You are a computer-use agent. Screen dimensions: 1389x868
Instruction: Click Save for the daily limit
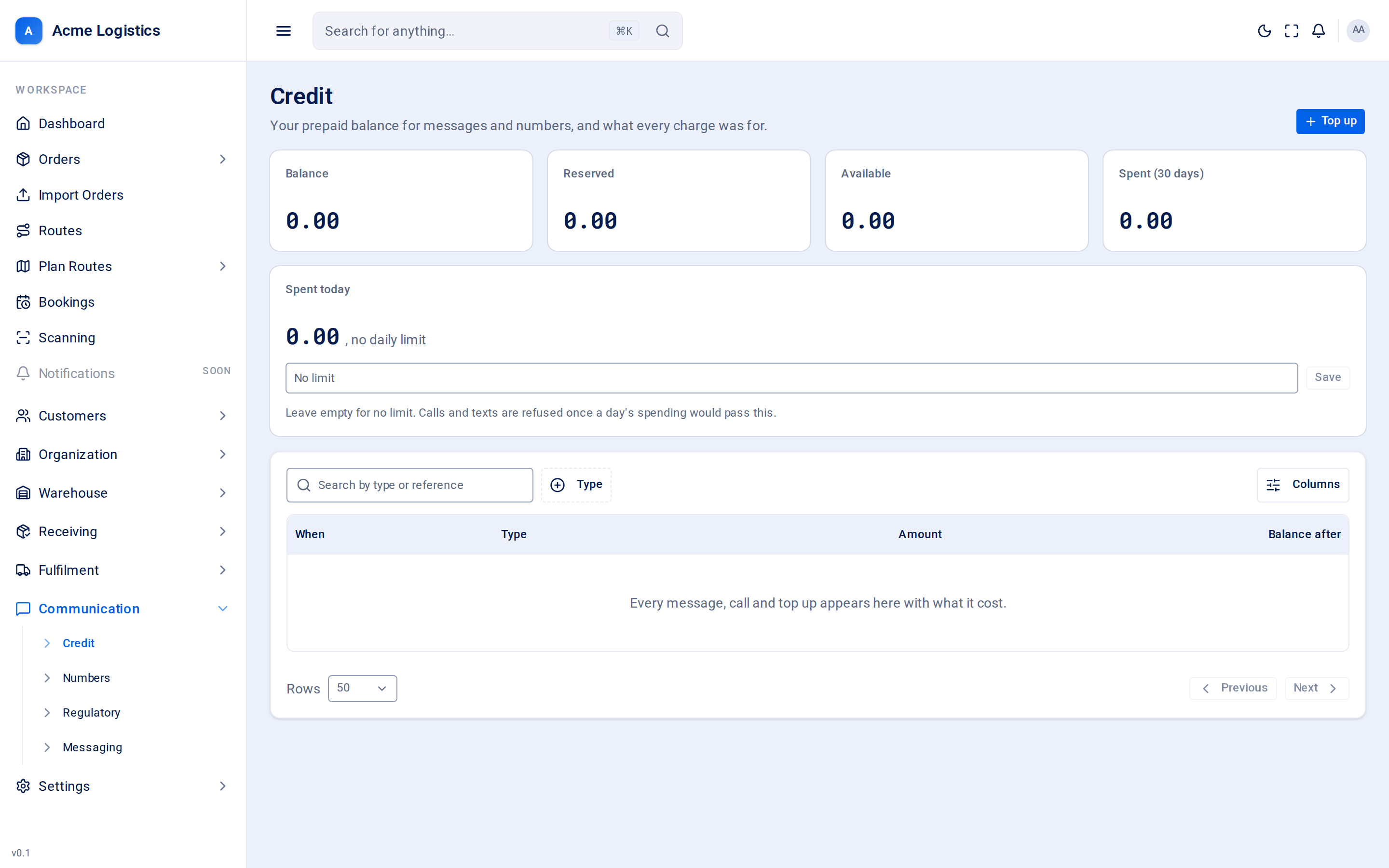[x=1328, y=377]
